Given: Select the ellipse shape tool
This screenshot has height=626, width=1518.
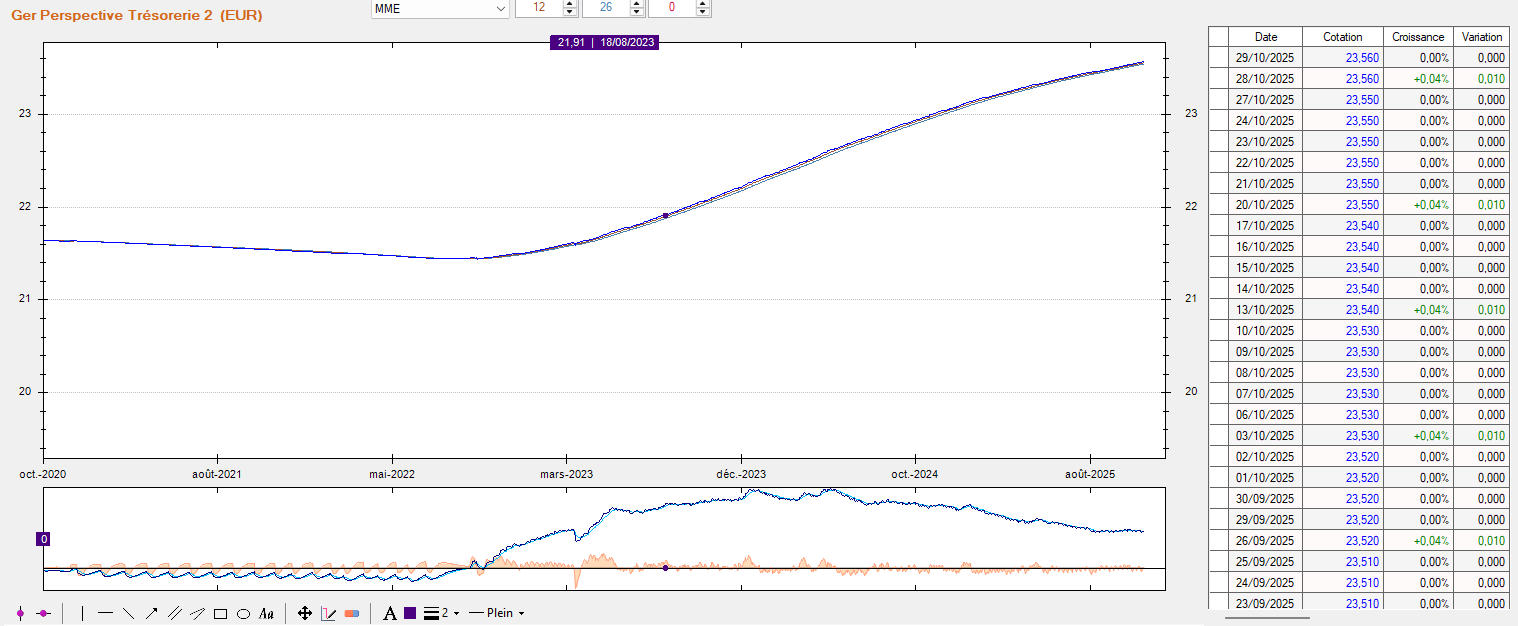Looking at the screenshot, I should tap(243, 613).
